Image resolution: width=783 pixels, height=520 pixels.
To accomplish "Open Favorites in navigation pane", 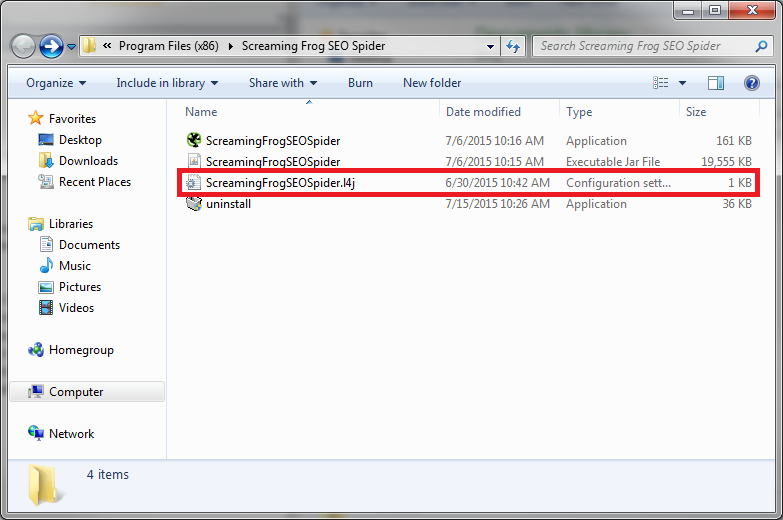I will 72,119.
